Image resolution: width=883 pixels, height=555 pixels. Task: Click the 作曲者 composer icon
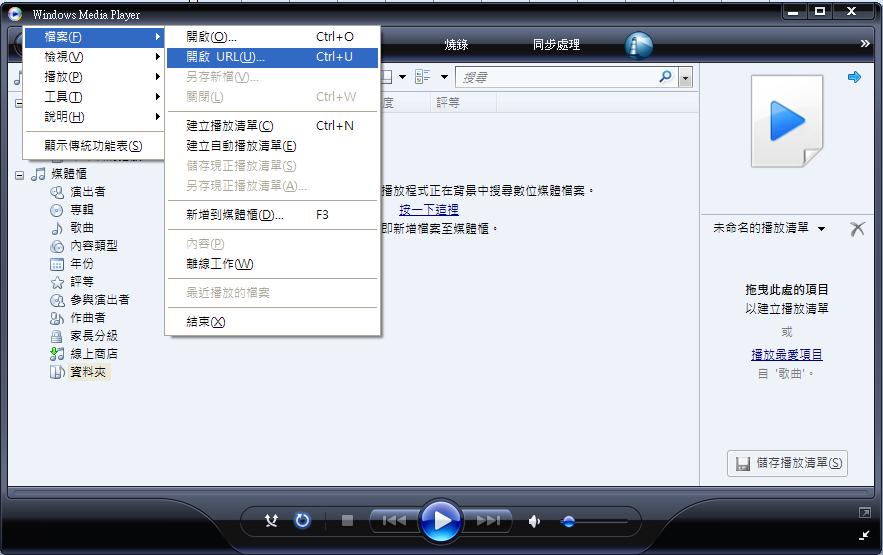tap(57, 318)
